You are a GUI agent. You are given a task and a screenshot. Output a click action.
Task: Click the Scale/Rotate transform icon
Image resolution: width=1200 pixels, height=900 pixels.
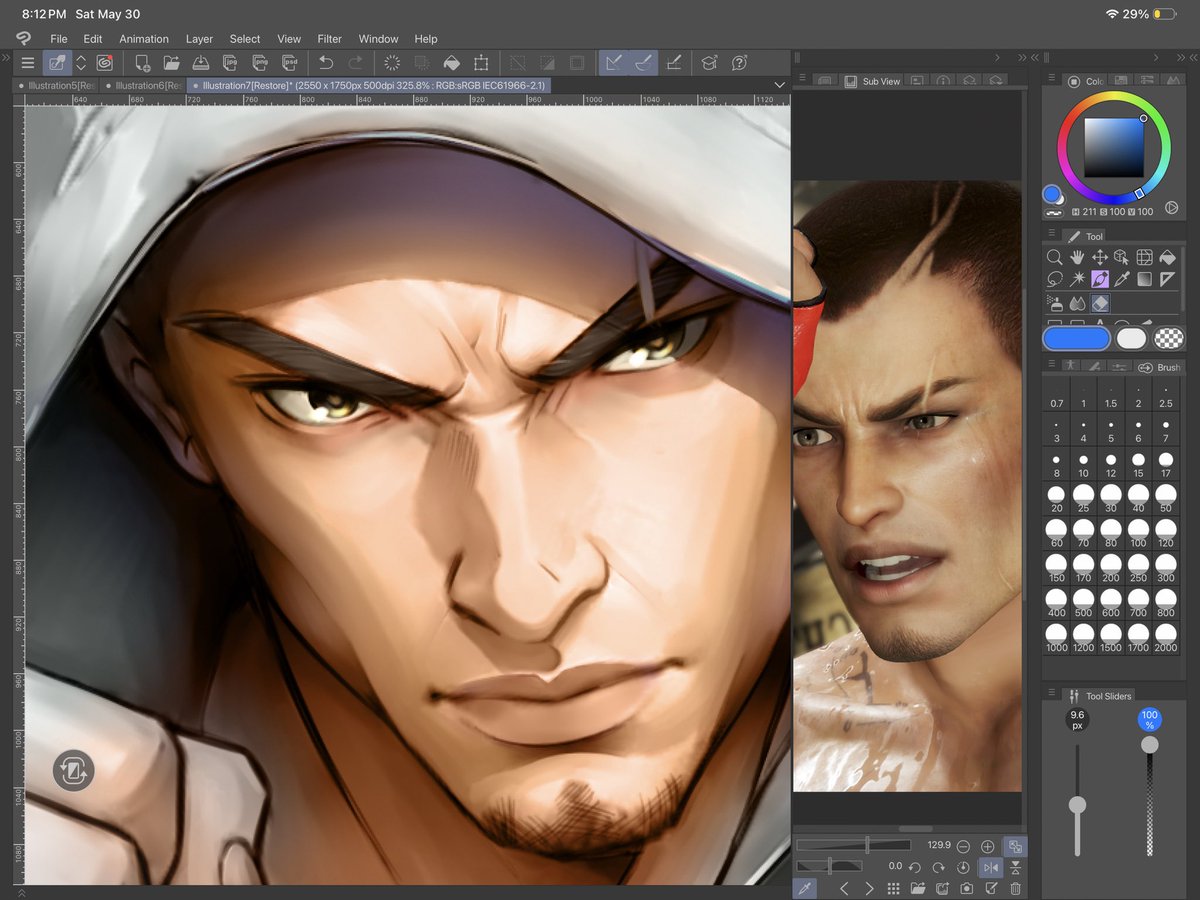481,63
